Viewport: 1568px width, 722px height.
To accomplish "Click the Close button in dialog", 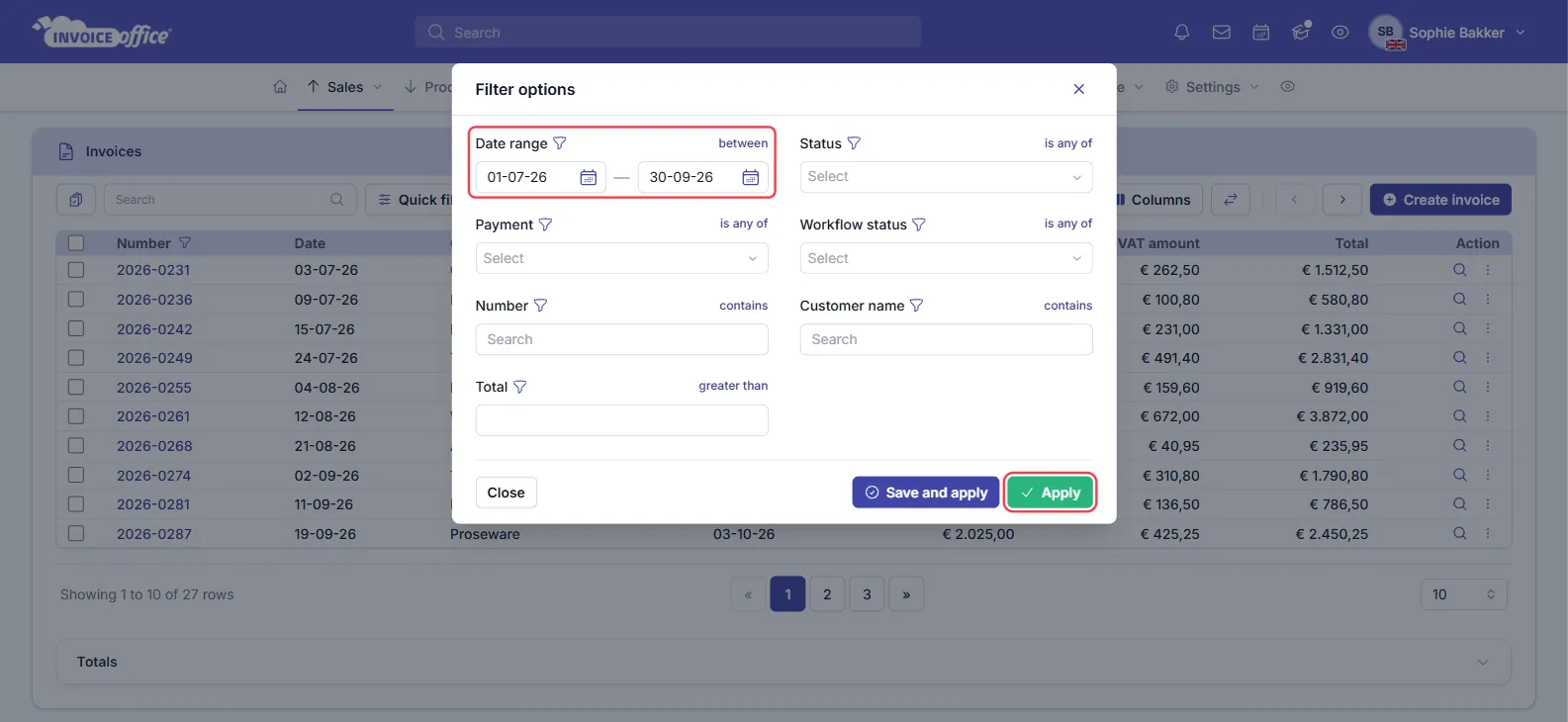I will [x=506, y=493].
